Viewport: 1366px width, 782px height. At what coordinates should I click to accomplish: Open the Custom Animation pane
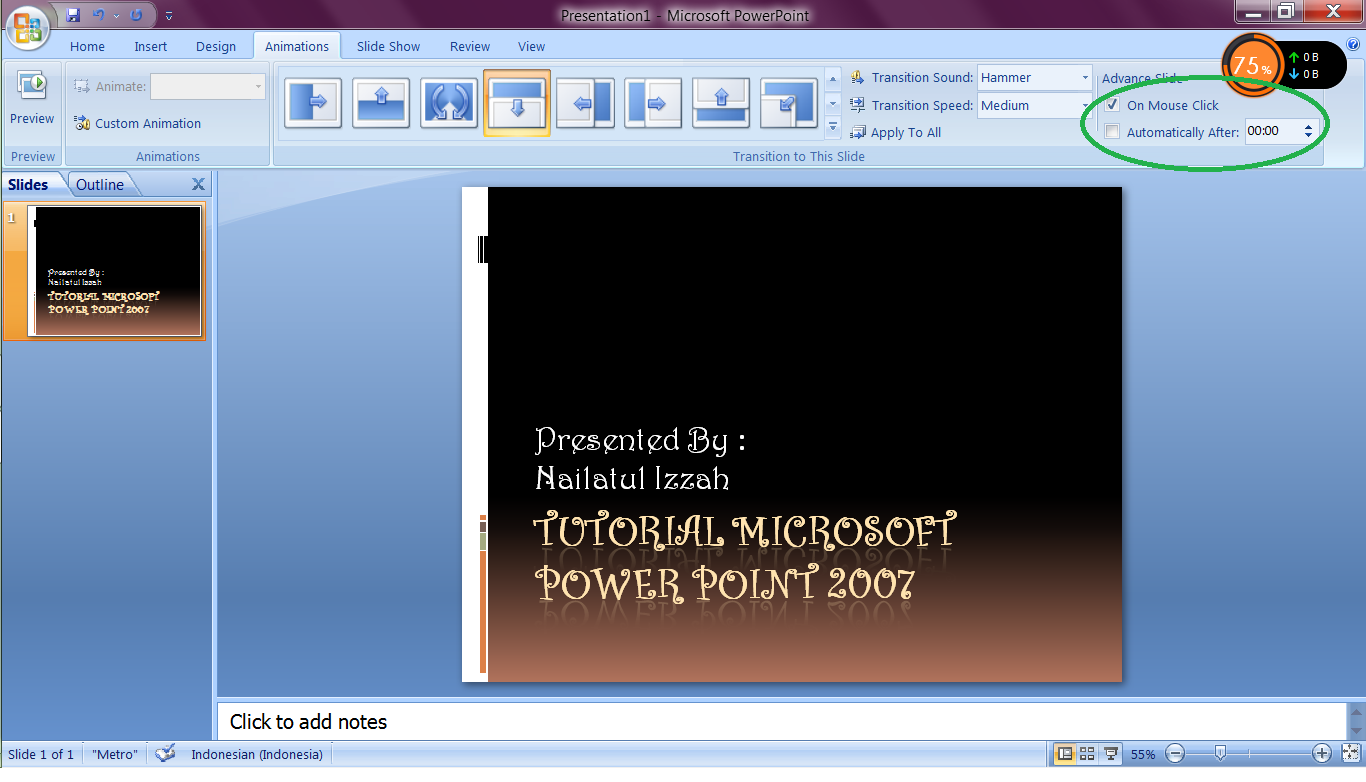tap(137, 123)
